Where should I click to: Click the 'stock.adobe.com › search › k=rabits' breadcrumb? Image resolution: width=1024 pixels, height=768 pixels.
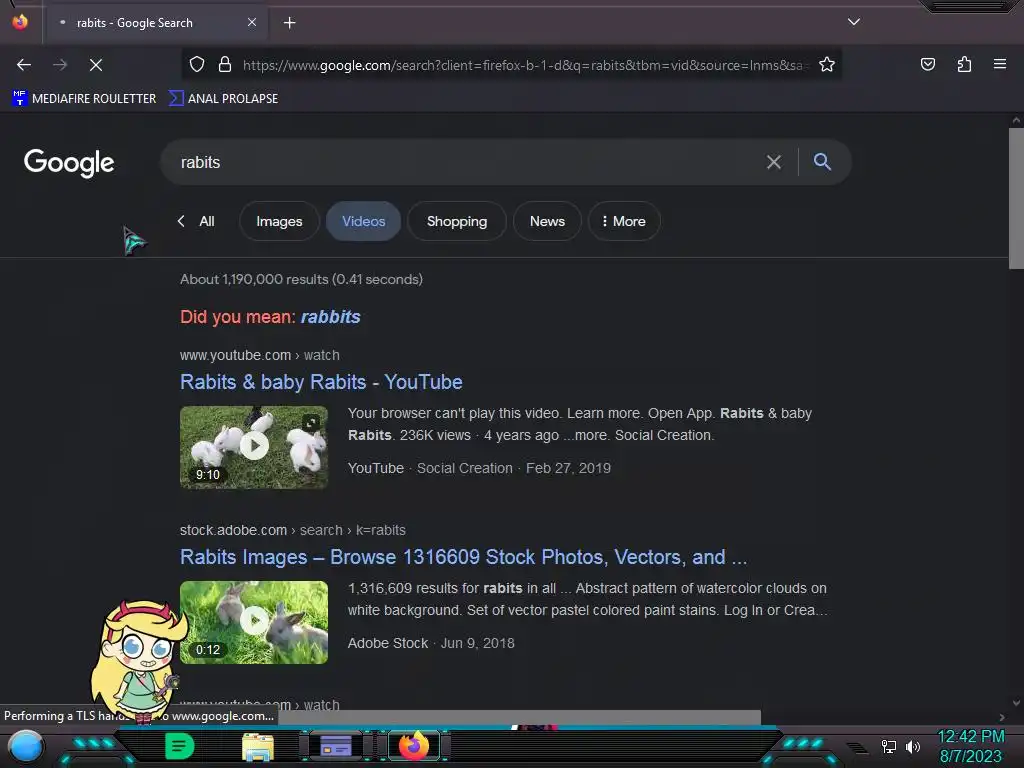(293, 530)
